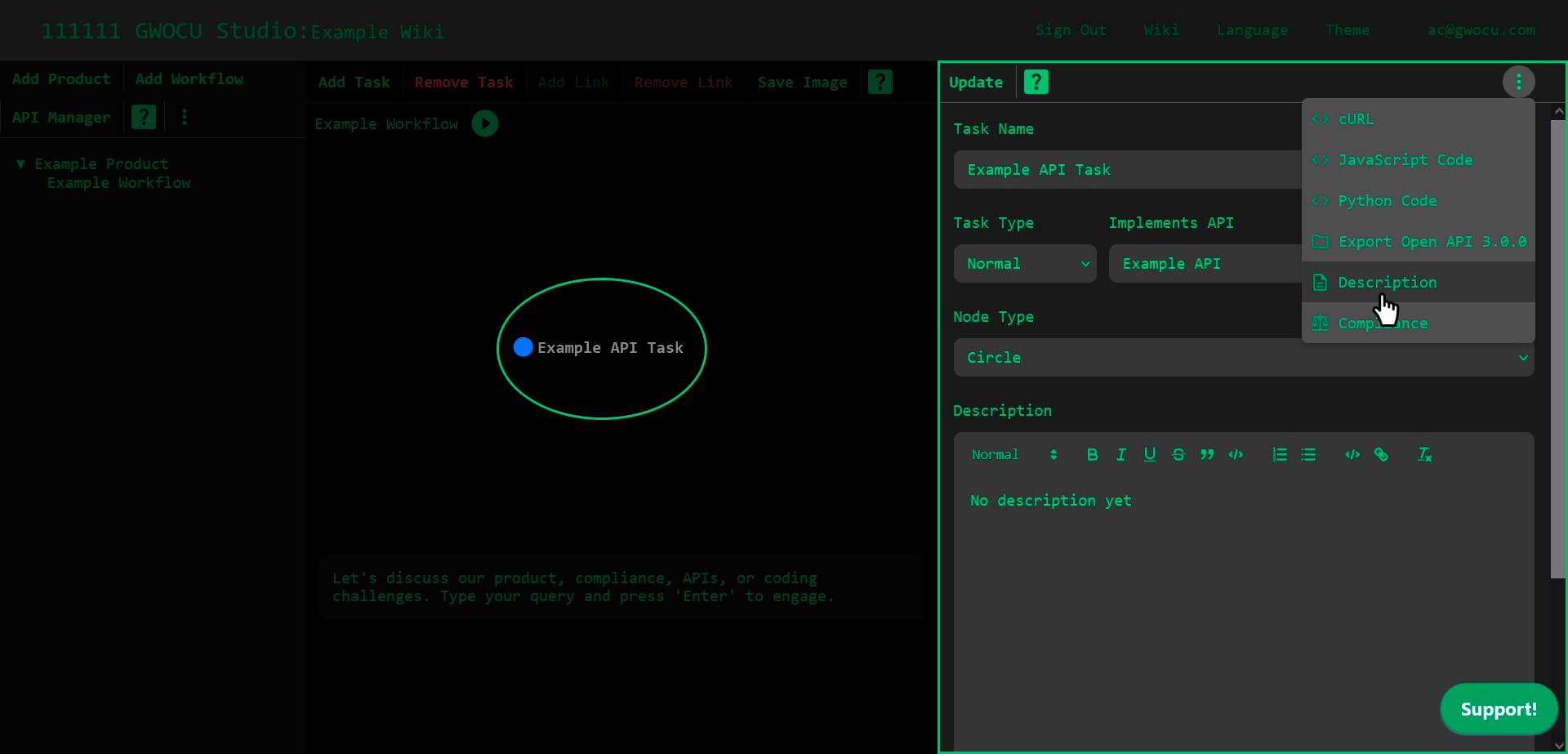Click Add Link in the toolbar

click(x=574, y=83)
